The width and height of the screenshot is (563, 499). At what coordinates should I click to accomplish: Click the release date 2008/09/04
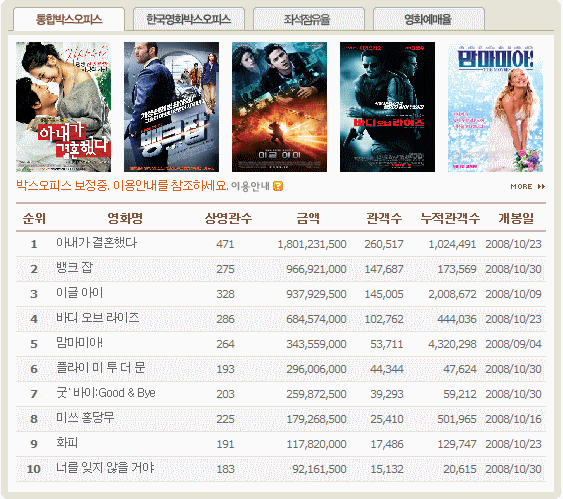[x=513, y=344]
